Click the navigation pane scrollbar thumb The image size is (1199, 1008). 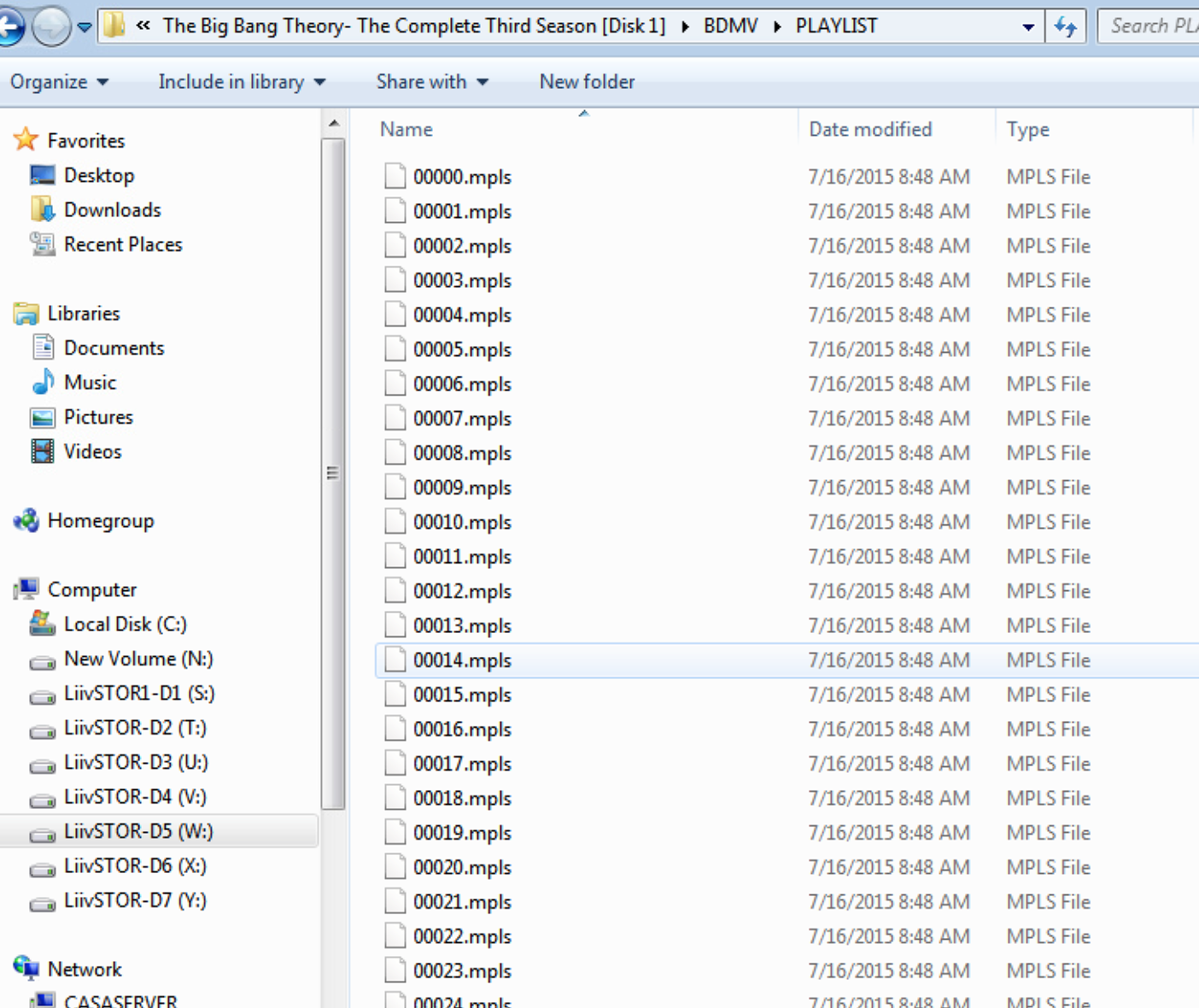(333, 473)
